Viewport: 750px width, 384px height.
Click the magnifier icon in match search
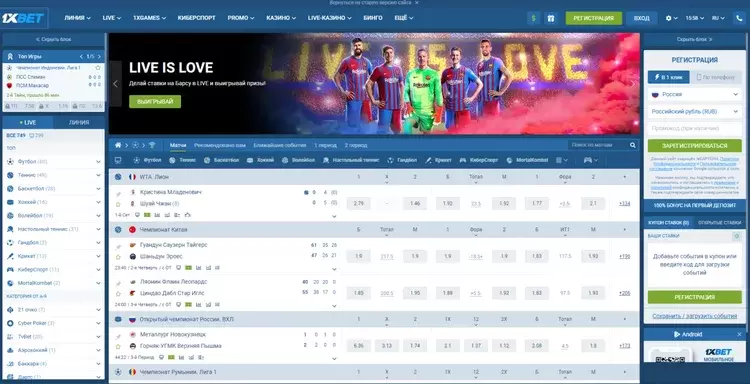[633, 145]
